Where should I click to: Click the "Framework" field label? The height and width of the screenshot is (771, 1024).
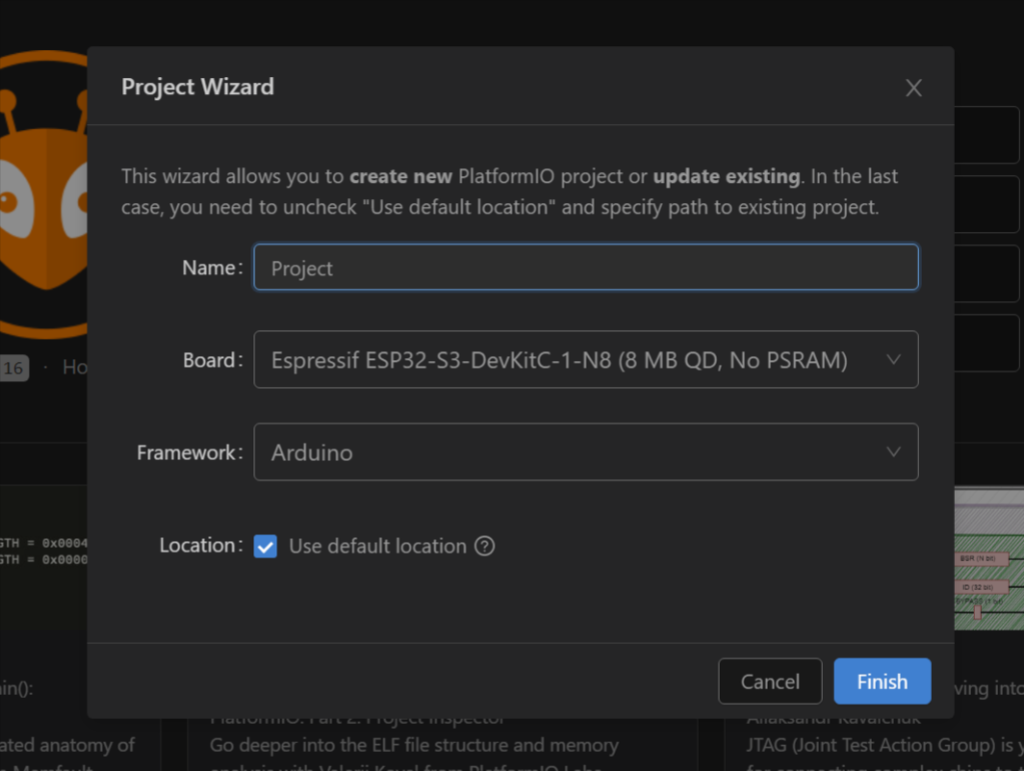click(187, 453)
